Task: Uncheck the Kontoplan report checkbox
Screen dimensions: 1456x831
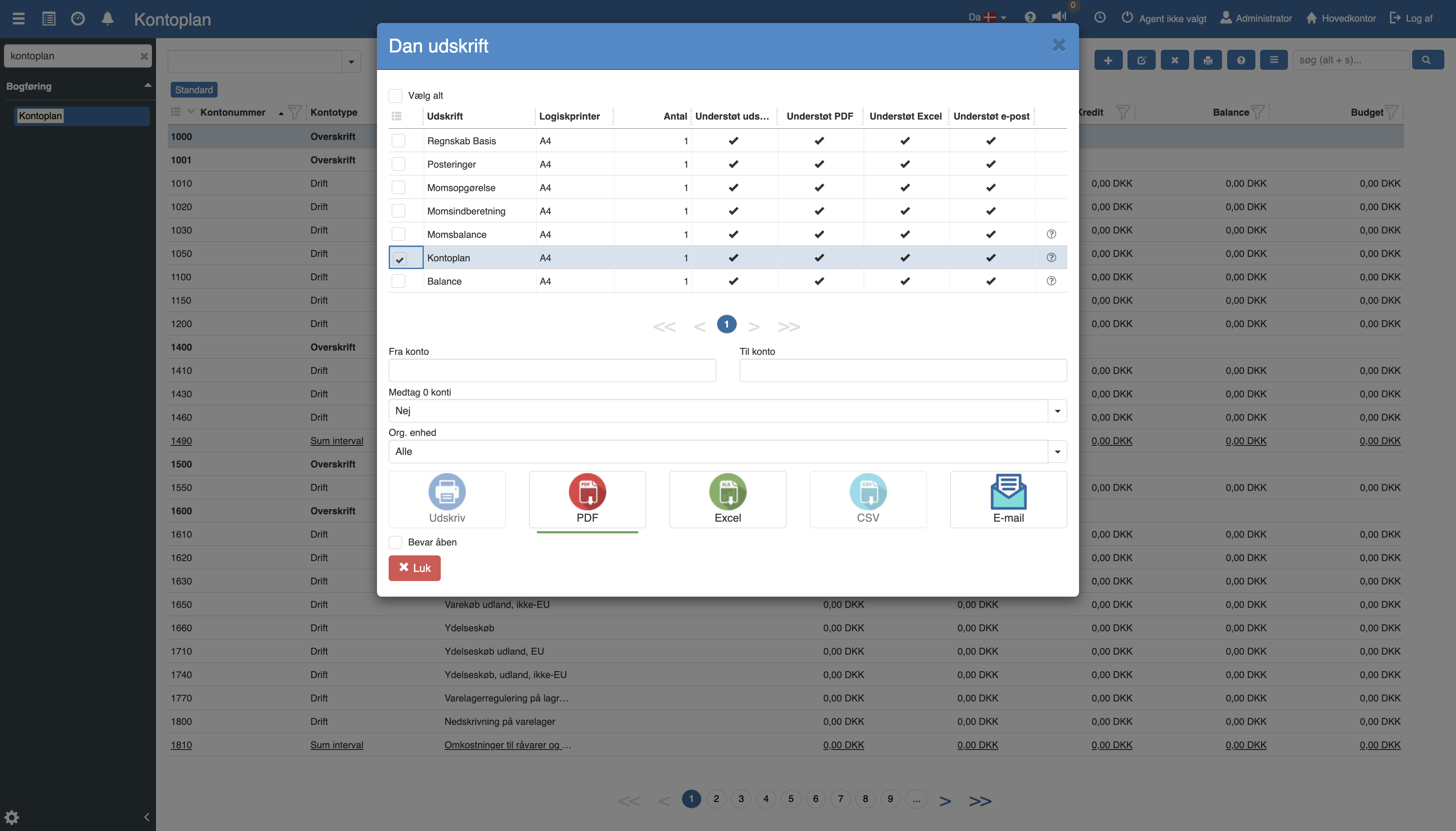Action: (x=399, y=259)
